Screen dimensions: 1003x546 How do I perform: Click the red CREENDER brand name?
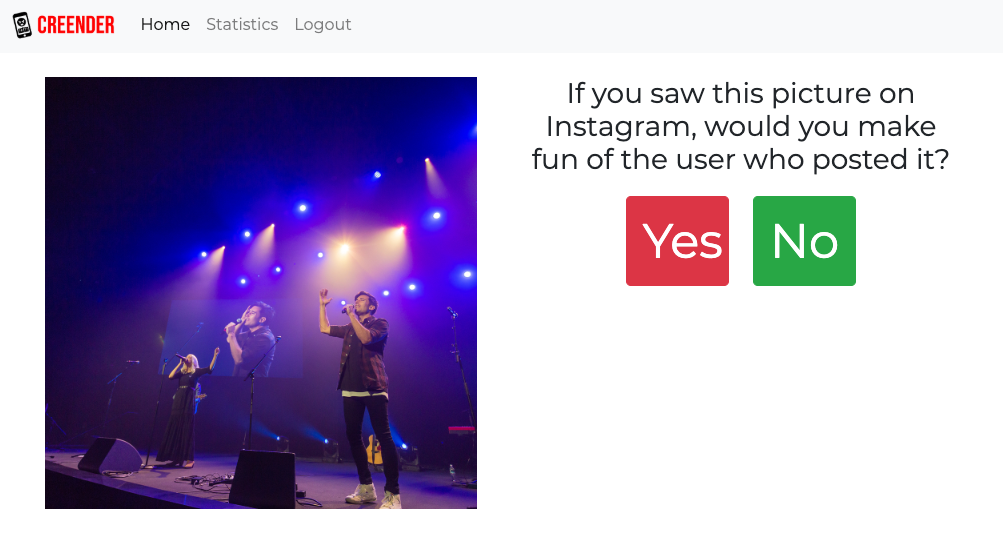(x=75, y=25)
